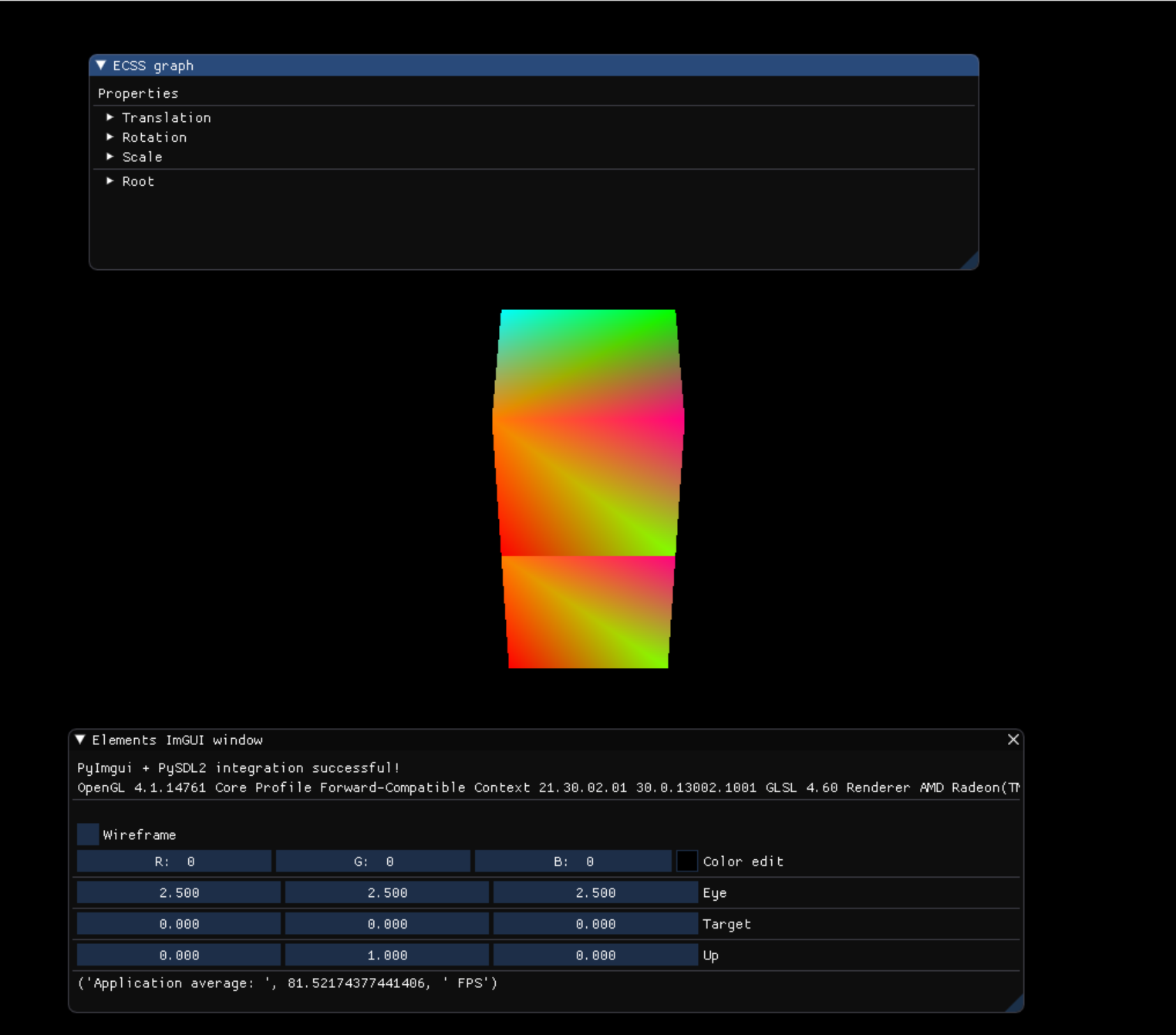
Task: Click the rendered gradient cube in viewport
Action: (x=588, y=488)
